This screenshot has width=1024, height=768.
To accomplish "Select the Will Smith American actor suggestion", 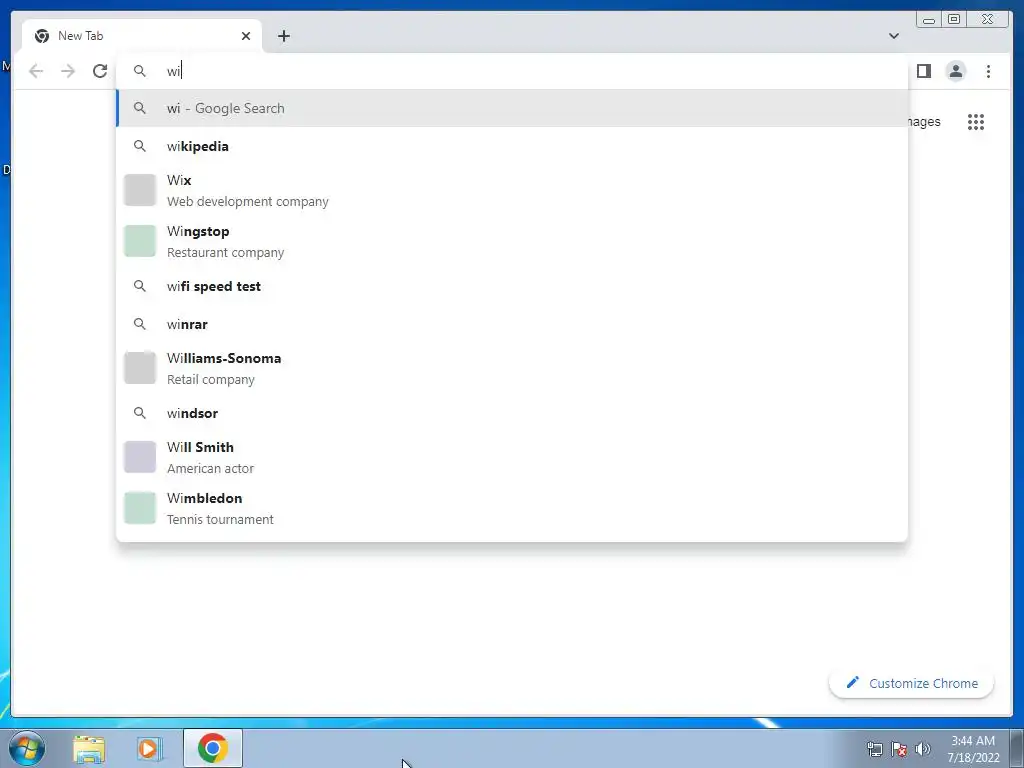I will [512, 457].
